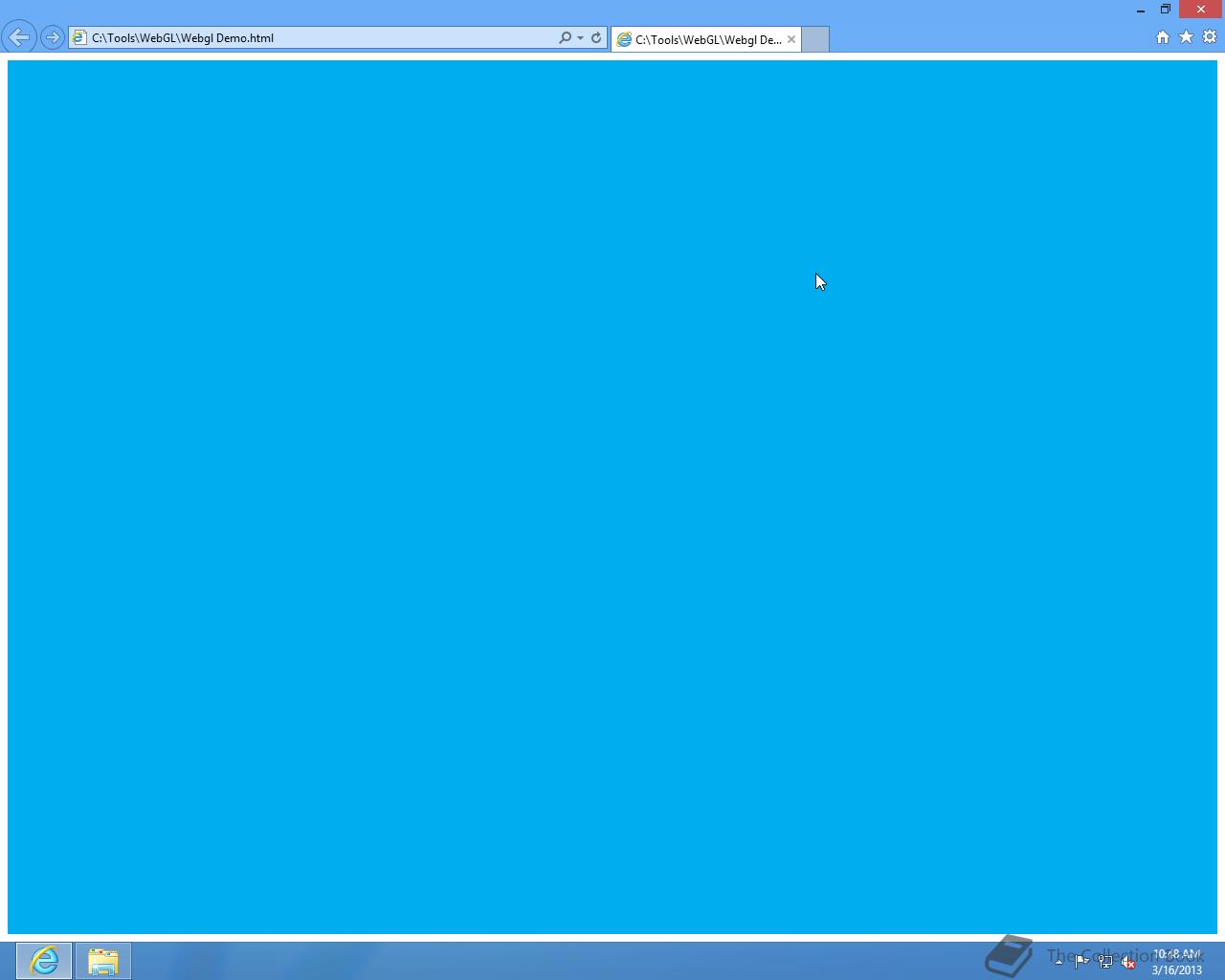
Task: Go back using the browser Back arrow
Action: [x=19, y=37]
